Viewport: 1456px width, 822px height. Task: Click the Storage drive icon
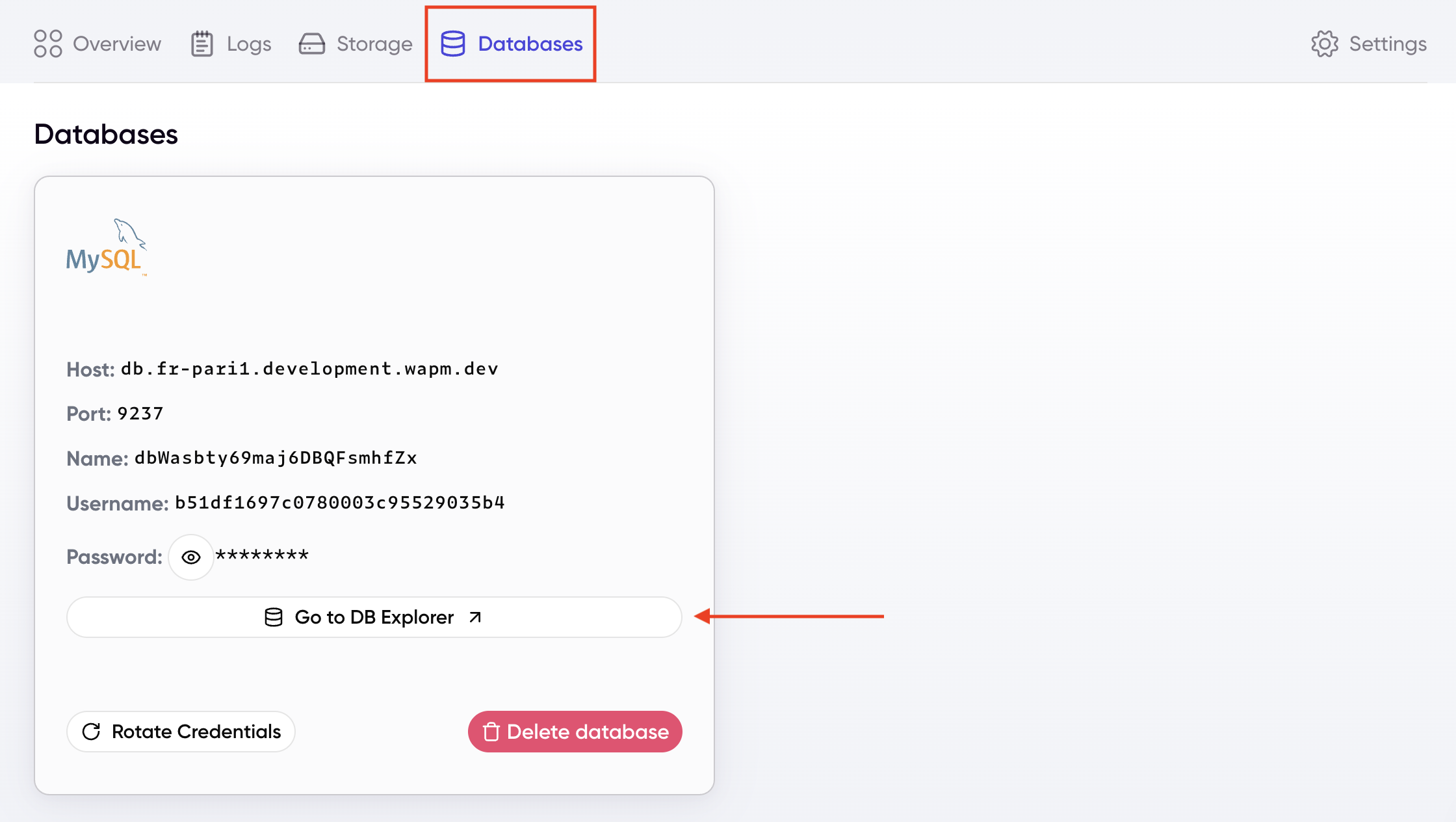point(312,43)
